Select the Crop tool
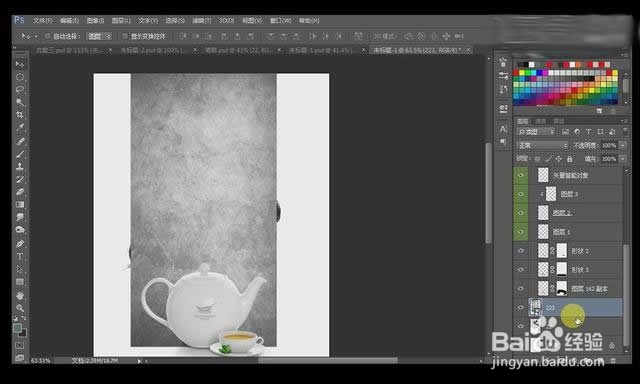Image resolution: width=640 pixels, height=384 pixels. (x=20, y=115)
